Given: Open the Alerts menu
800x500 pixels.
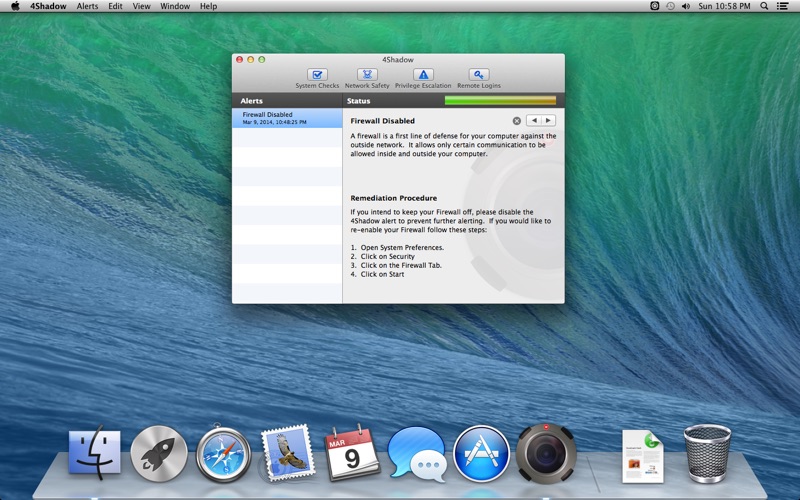Looking at the screenshot, I should click(x=87, y=6).
